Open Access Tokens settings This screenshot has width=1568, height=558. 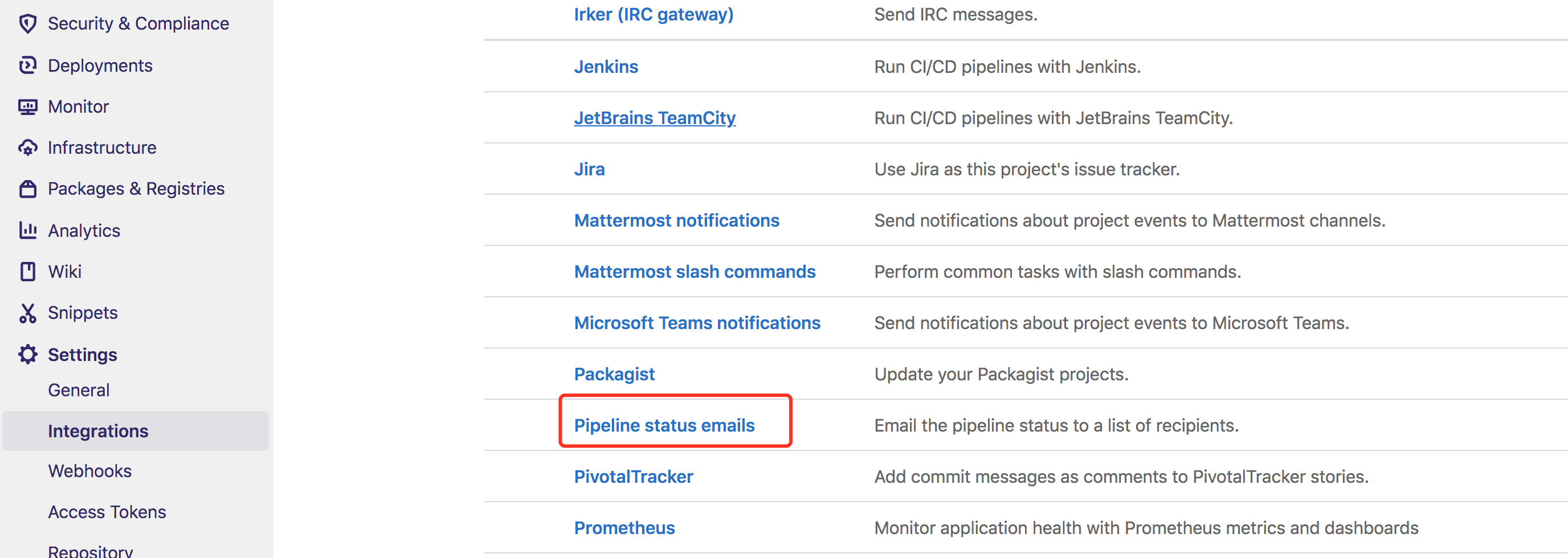coord(107,512)
